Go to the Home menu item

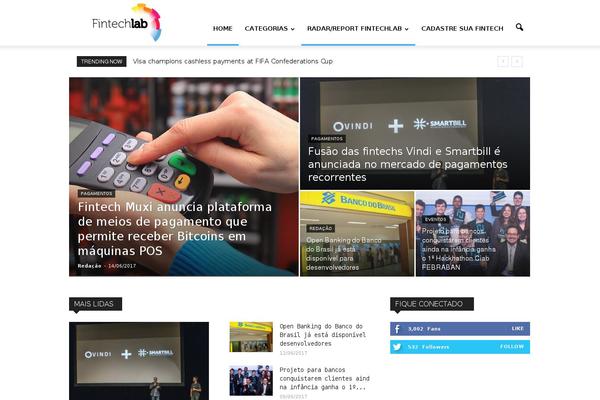coord(223,29)
